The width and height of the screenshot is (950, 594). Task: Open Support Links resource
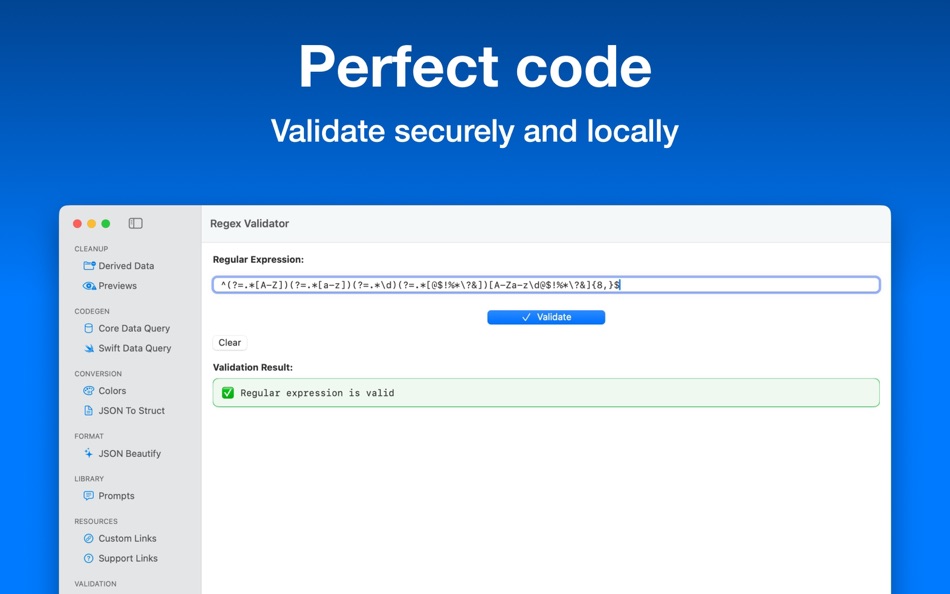point(130,558)
